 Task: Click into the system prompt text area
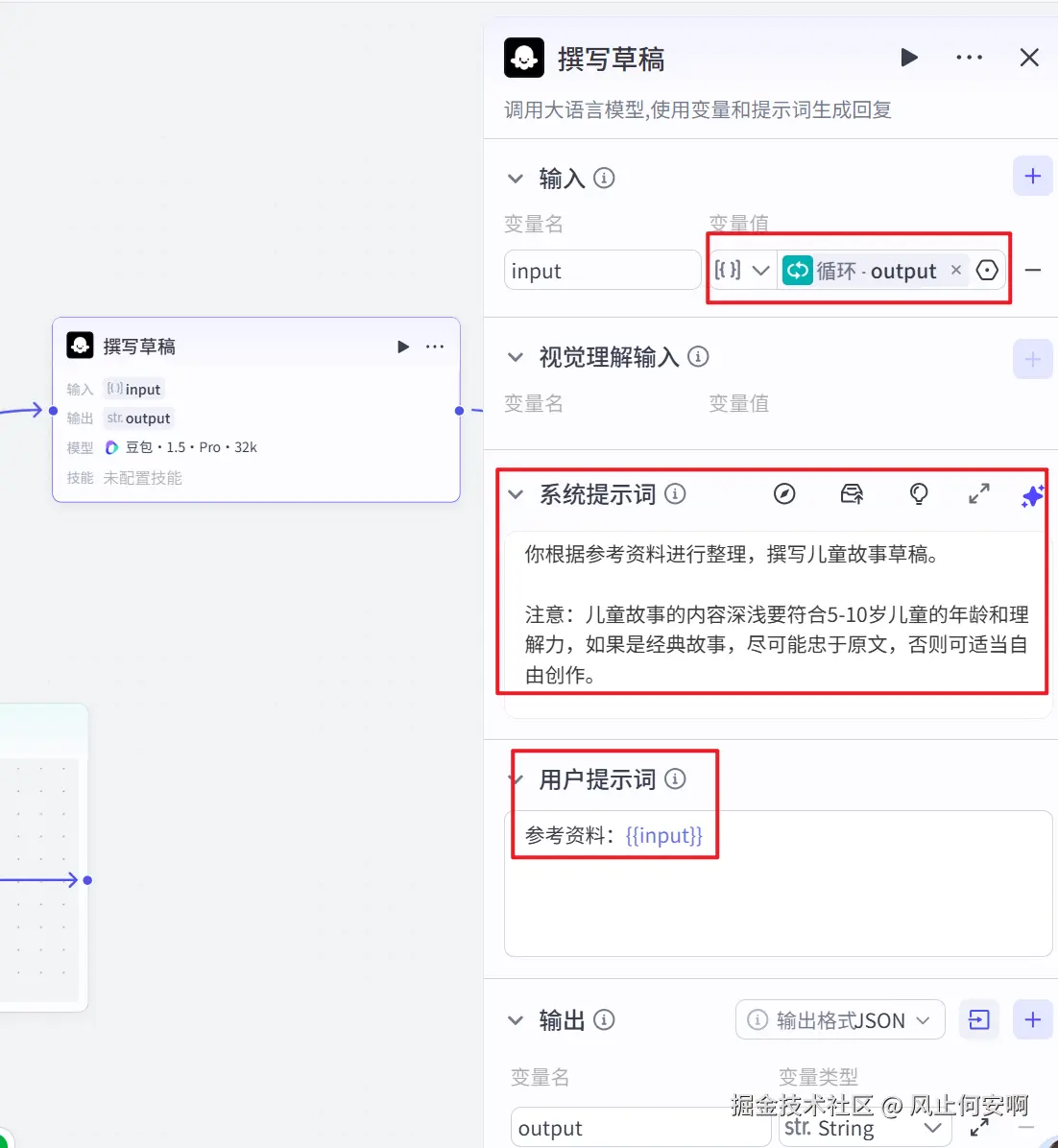(778, 624)
